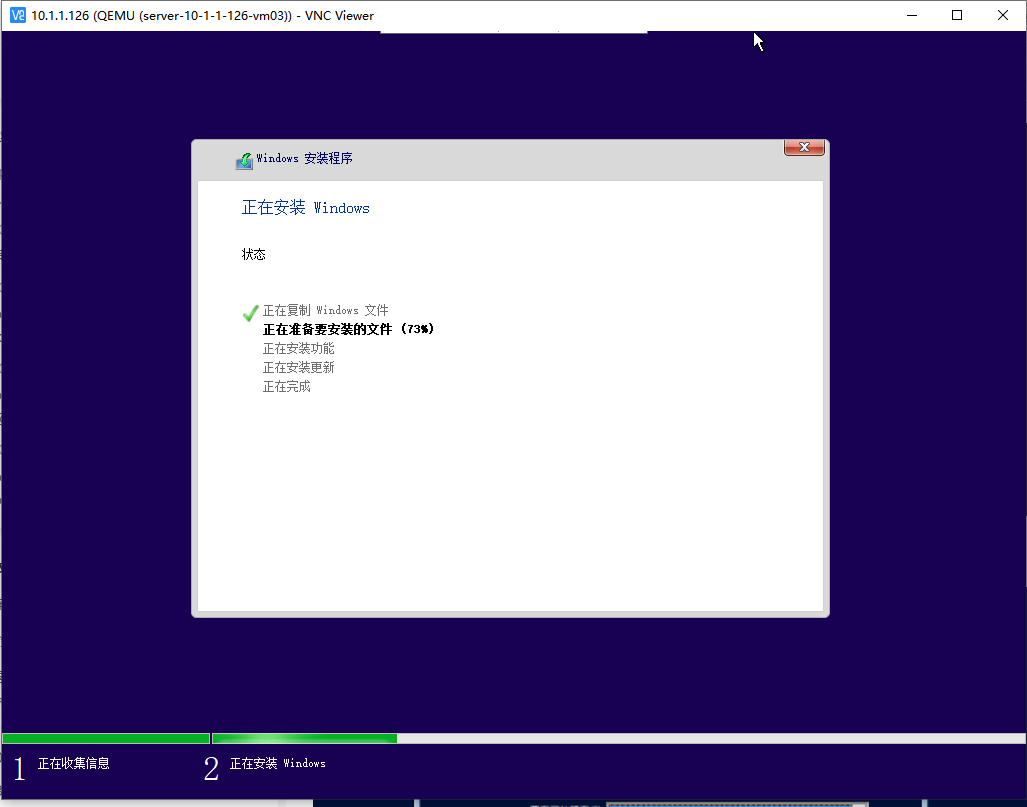
Task: Click the VNC Viewer app icon in title bar
Action: pyautogui.click(x=18, y=15)
